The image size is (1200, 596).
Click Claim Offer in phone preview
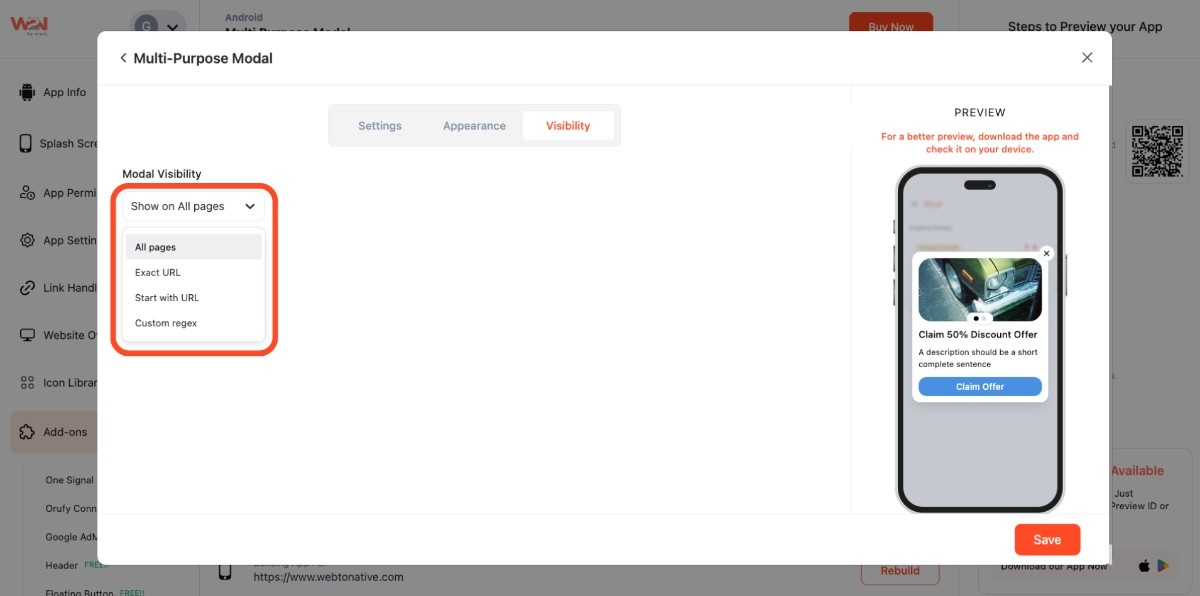pyautogui.click(x=980, y=387)
